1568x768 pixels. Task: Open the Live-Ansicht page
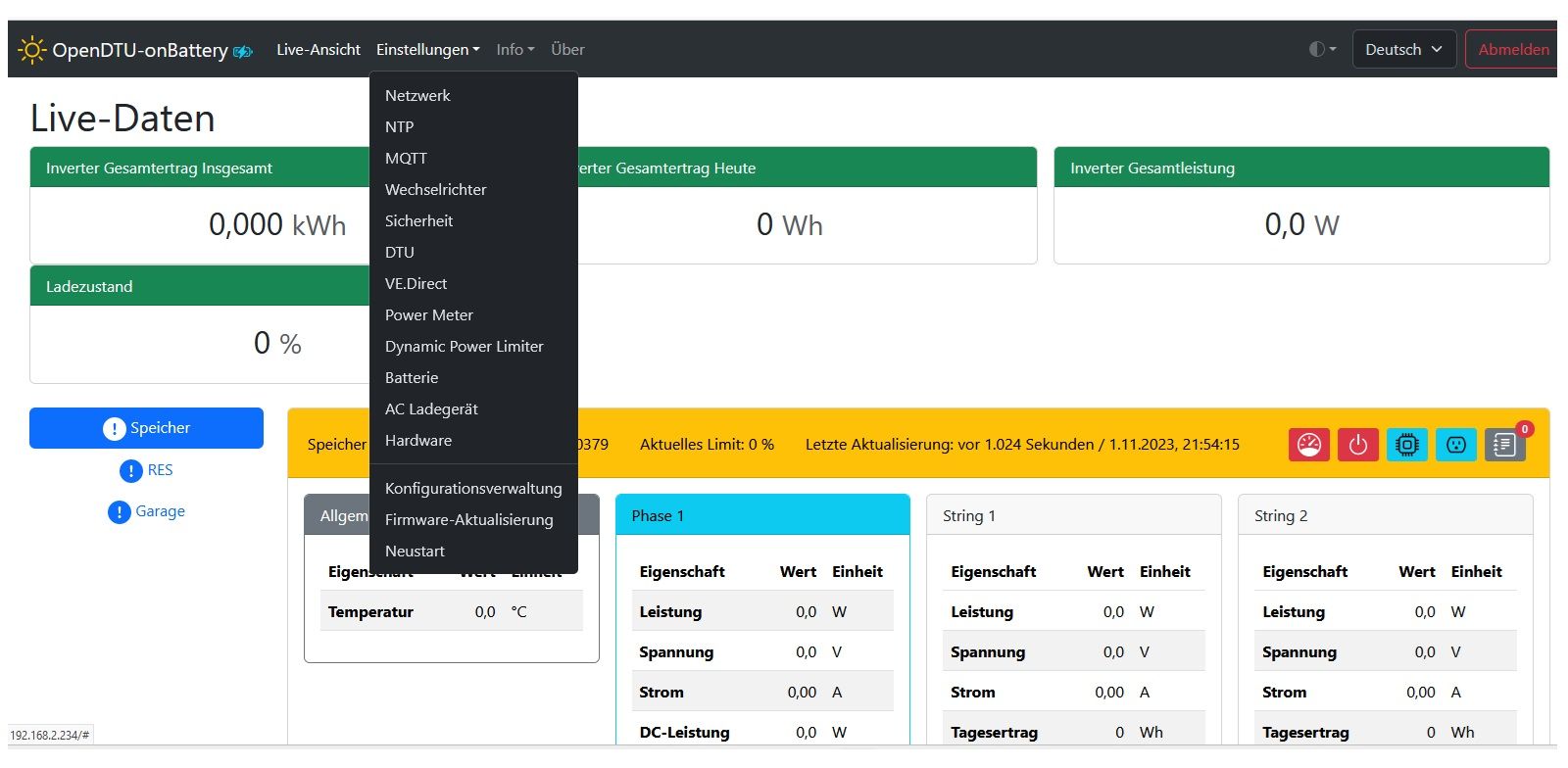pos(318,49)
